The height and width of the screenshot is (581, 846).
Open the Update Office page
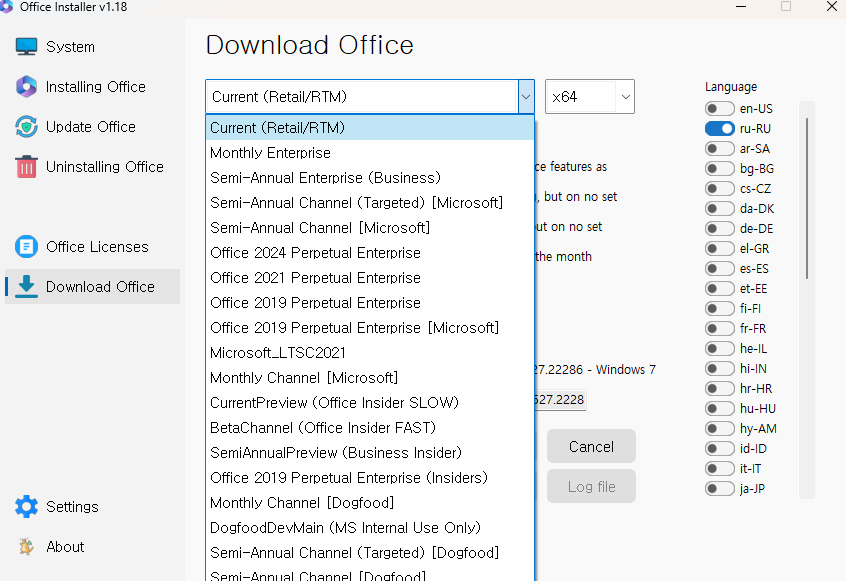(92, 127)
